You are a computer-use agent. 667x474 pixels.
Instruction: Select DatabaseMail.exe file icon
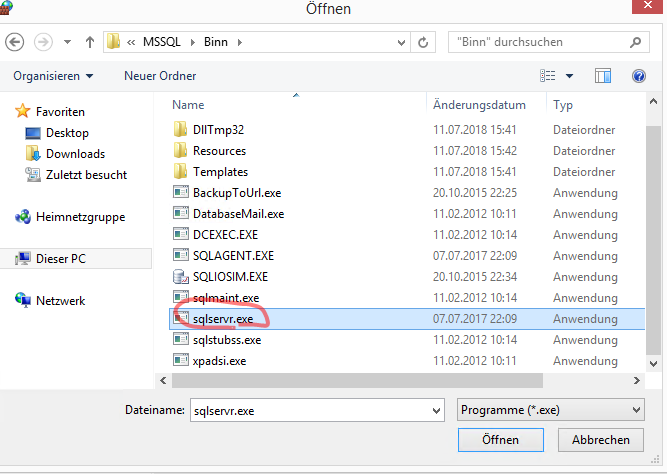(181, 213)
